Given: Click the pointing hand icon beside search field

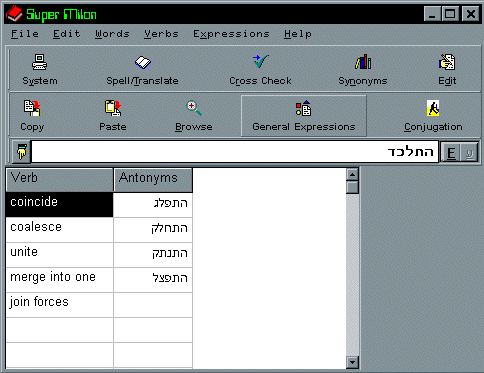Looking at the screenshot, I should pyautogui.click(x=21, y=152).
